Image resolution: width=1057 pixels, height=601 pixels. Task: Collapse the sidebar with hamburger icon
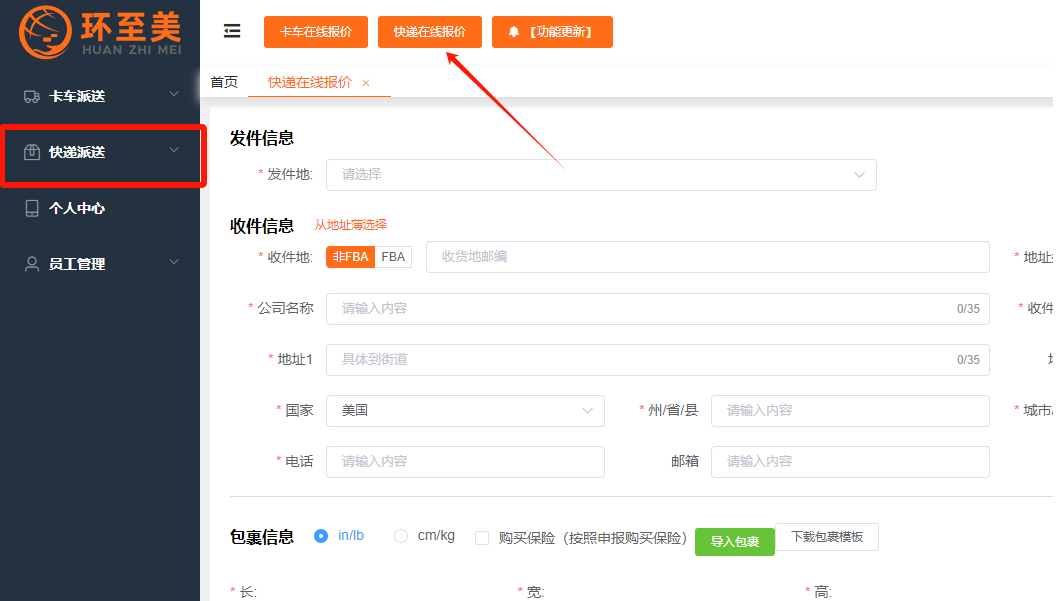point(232,31)
